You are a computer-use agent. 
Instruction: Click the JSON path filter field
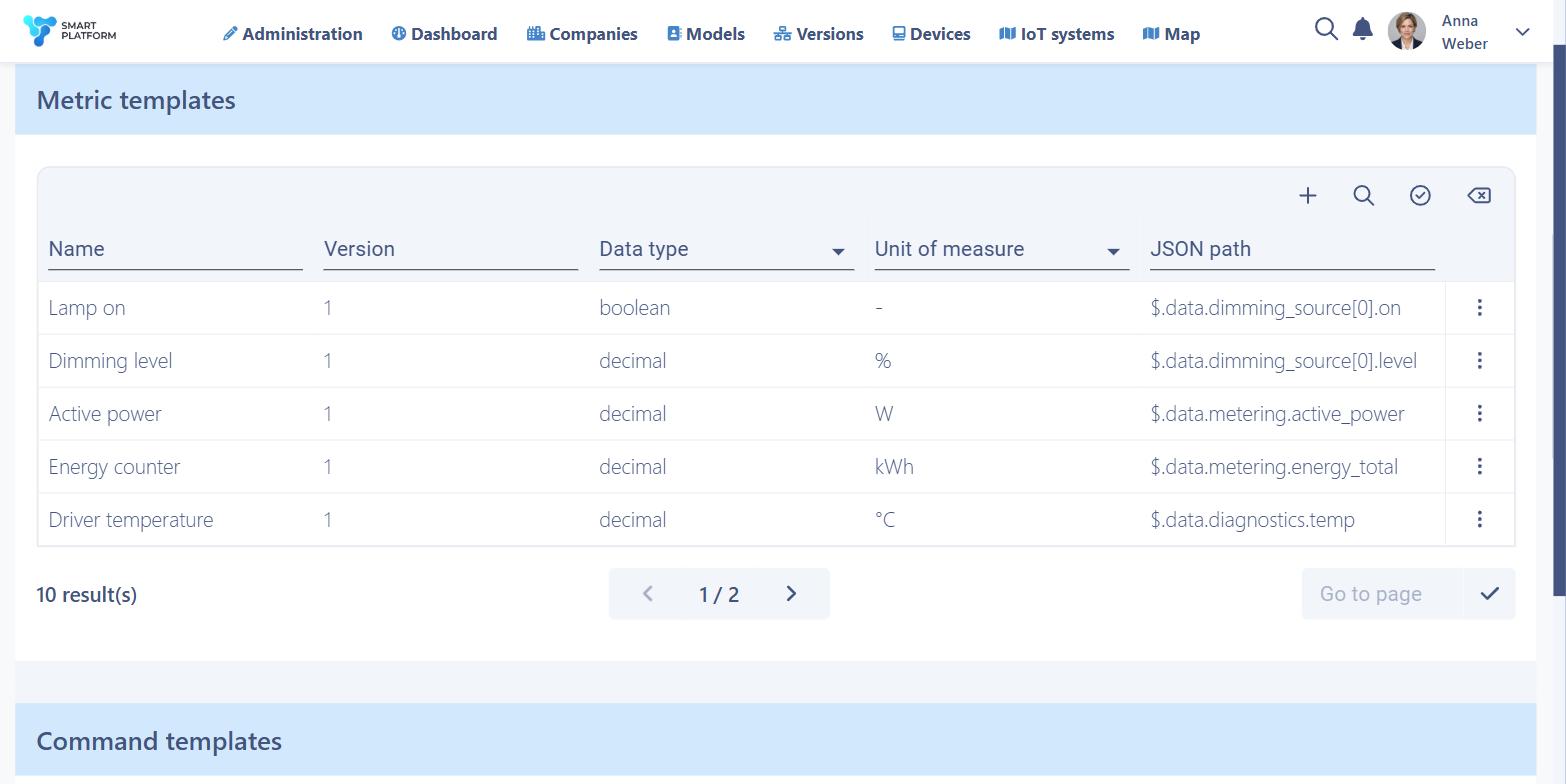pos(1292,250)
